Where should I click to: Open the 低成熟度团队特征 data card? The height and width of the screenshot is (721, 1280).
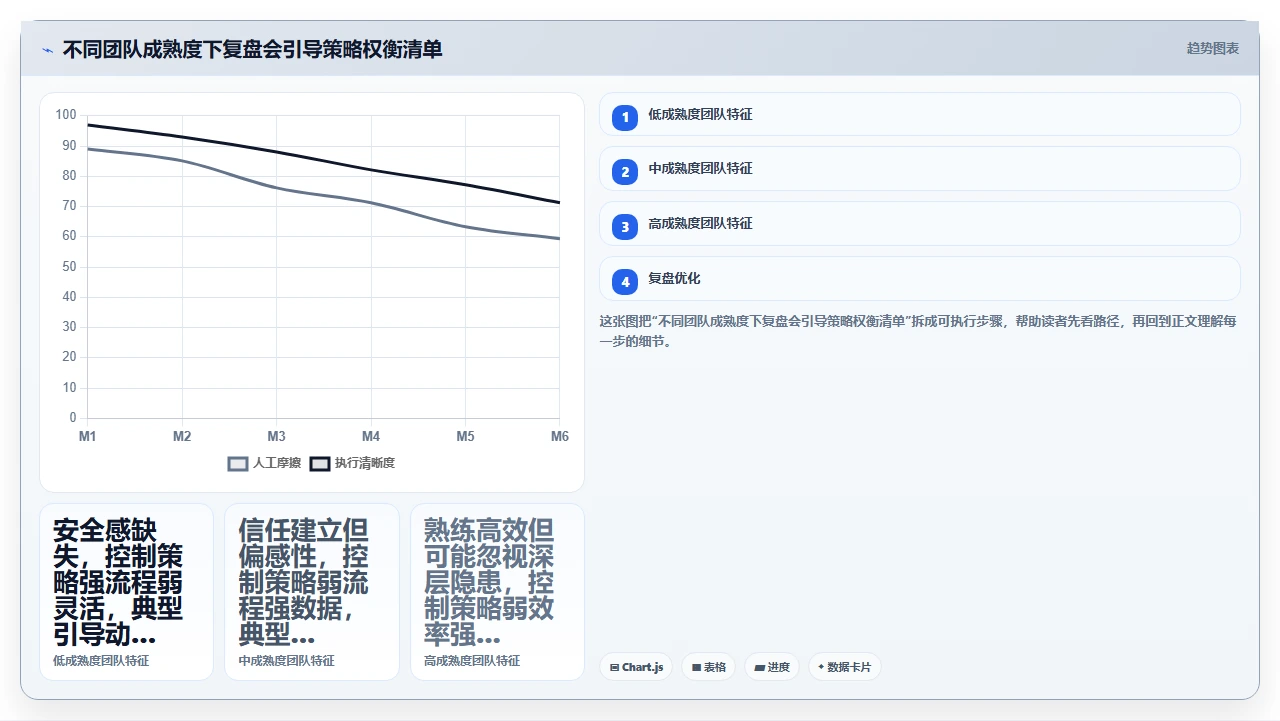point(126,592)
